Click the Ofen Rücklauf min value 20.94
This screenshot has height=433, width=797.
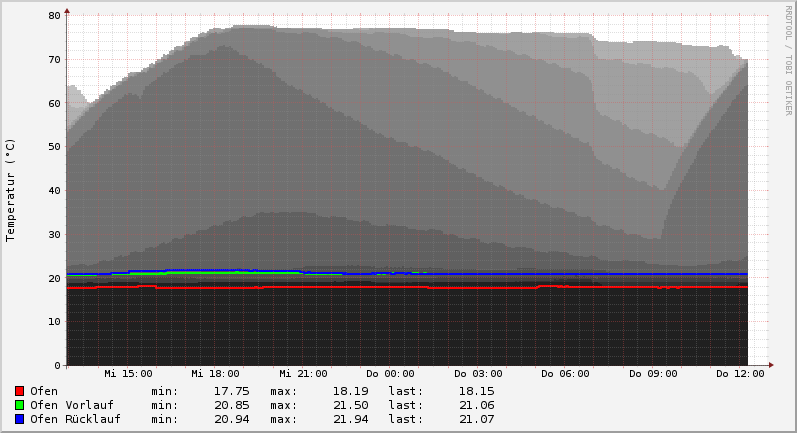[231, 419]
